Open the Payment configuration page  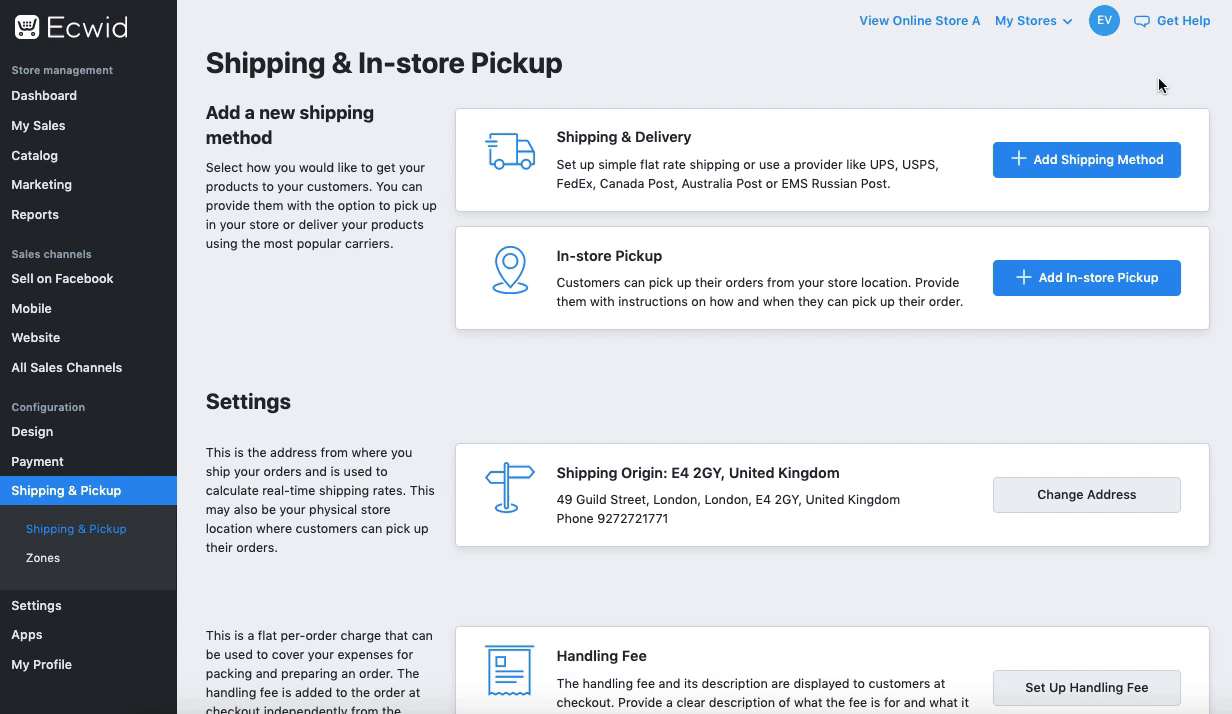coord(38,462)
